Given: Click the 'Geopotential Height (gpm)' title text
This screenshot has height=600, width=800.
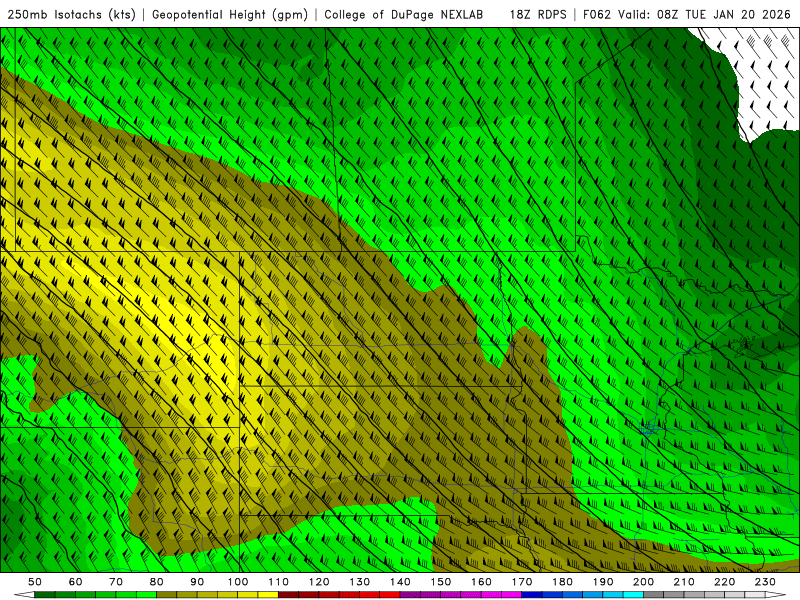Looking at the screenshot, I should 230,15.
